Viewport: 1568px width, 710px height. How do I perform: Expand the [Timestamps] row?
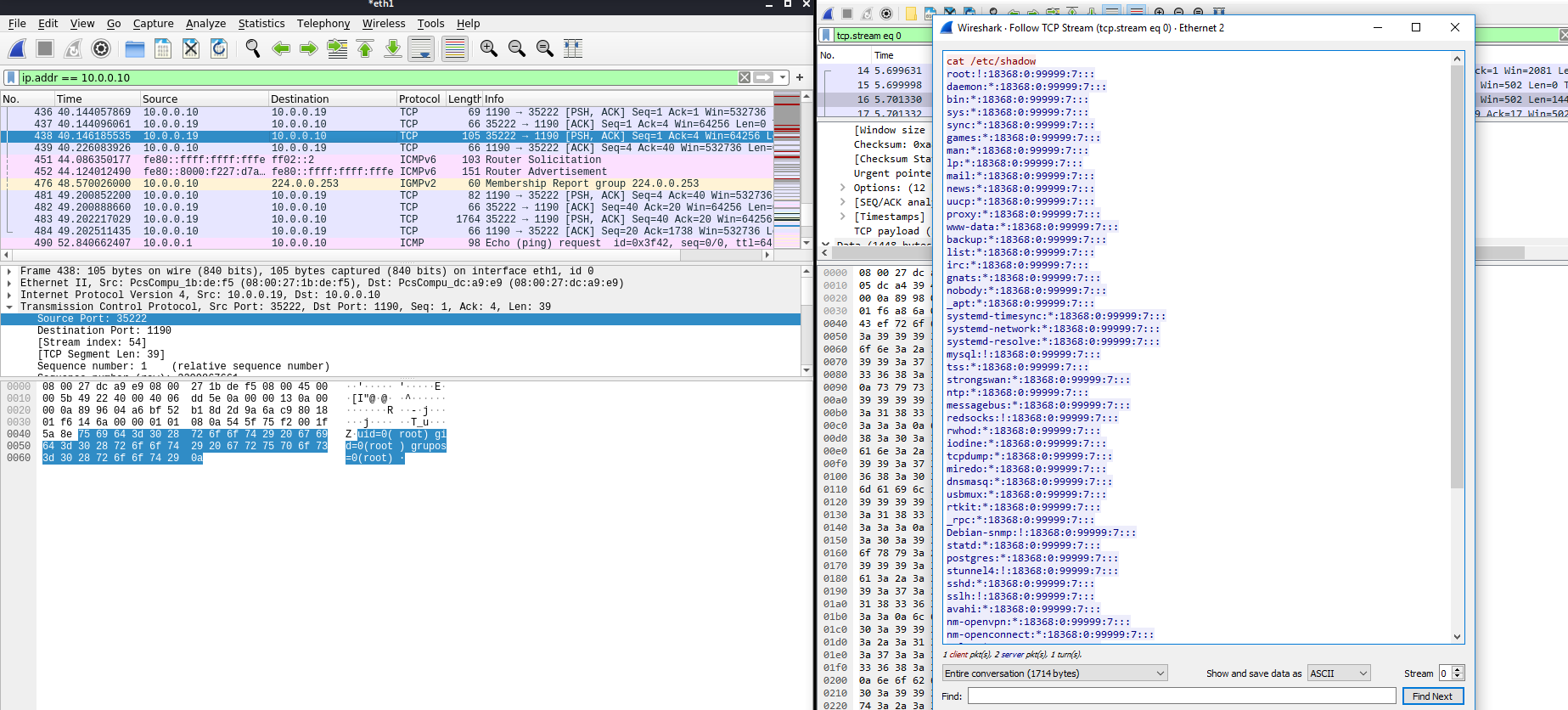pos(842,217)
